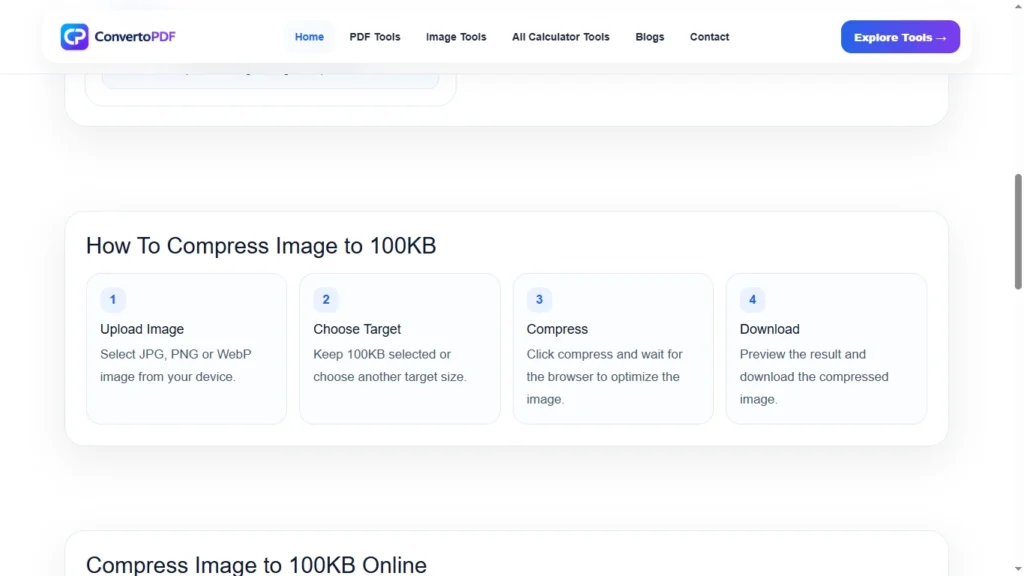Click text 'Select JPG, PNG or WebP'
This screenshot has height=576, width=1024.
[x=176, y=354]
